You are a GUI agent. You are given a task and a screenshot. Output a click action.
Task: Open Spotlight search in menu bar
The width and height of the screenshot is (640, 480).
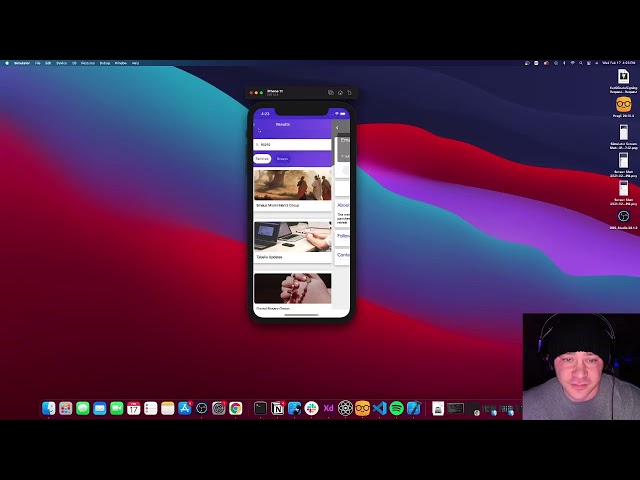pyautogui.click(x=580, y=63)
